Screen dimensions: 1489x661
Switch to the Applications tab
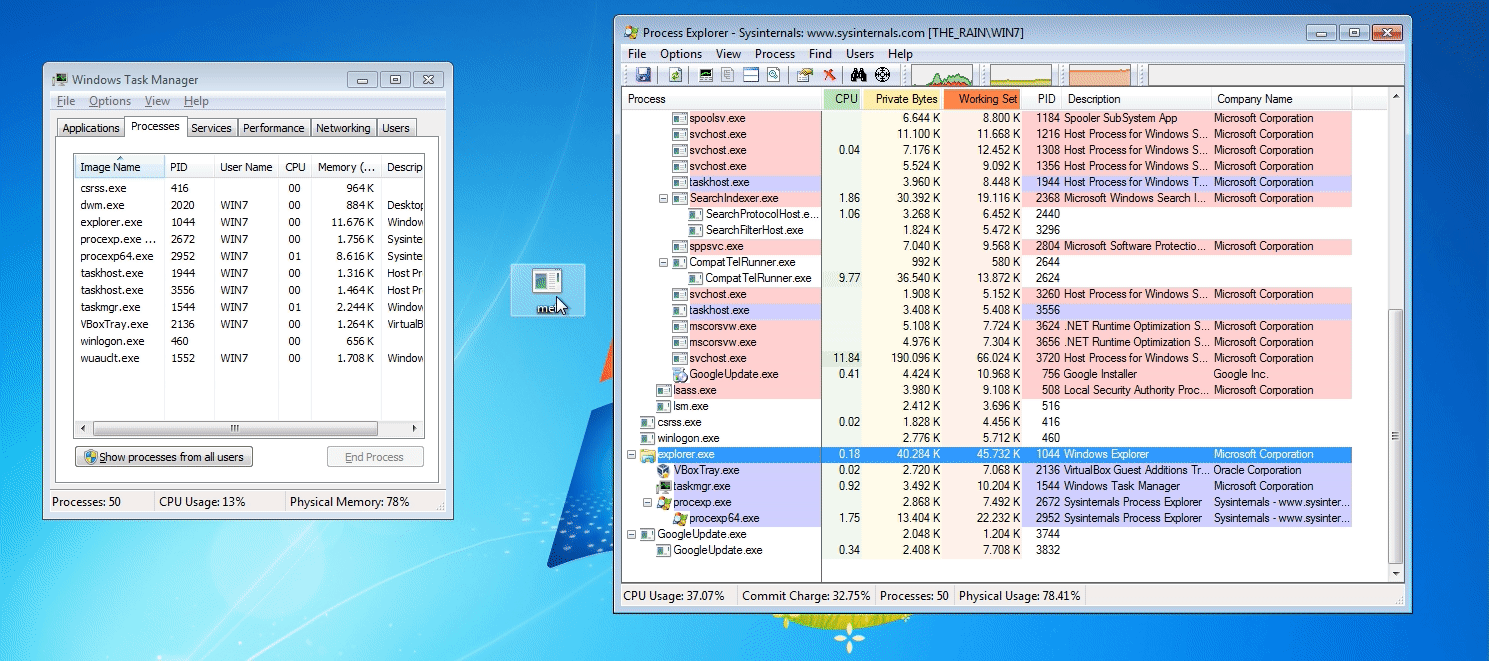tap(91, 128)
